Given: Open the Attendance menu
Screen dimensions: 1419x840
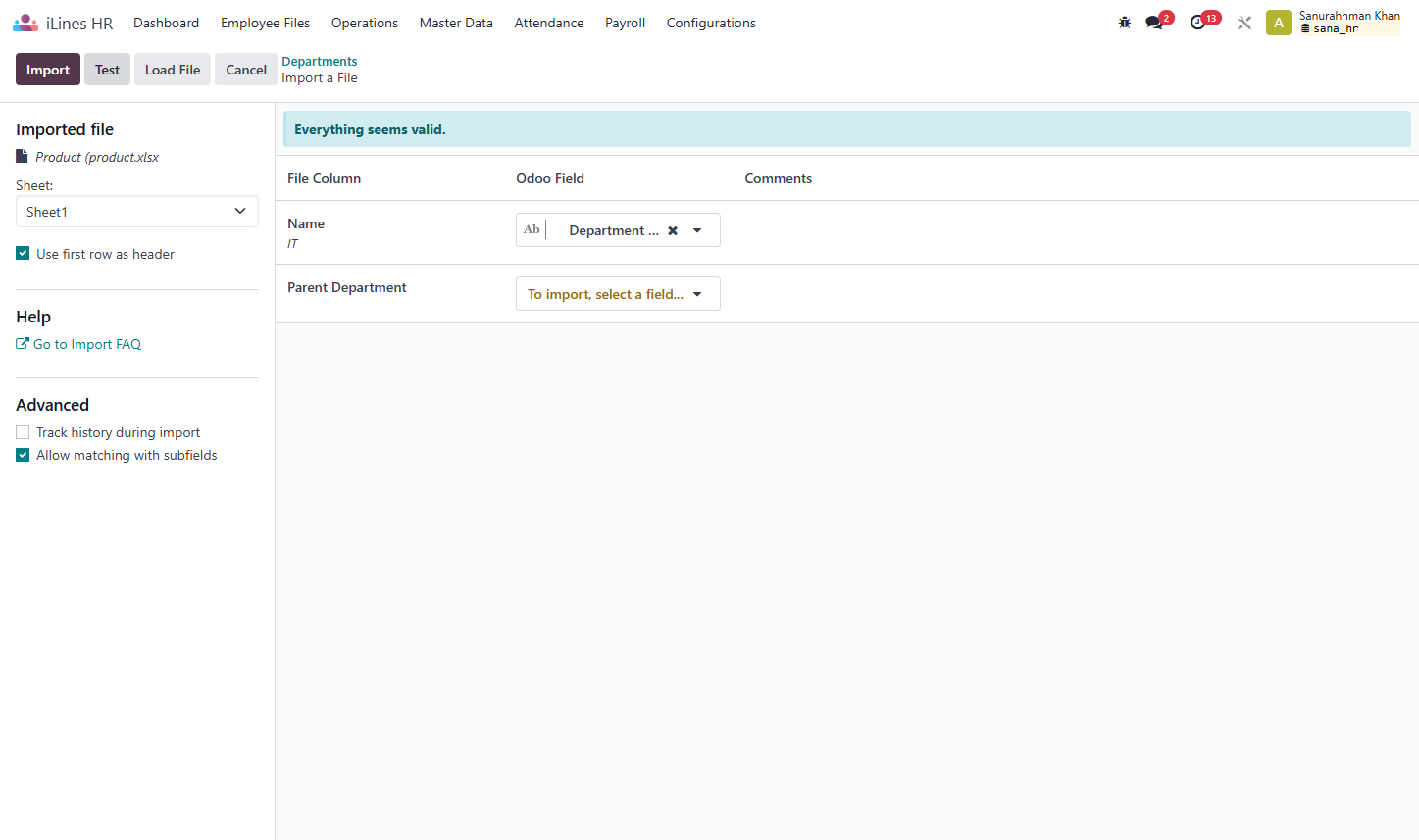Looking at the screenshot, I should [549, 23].
